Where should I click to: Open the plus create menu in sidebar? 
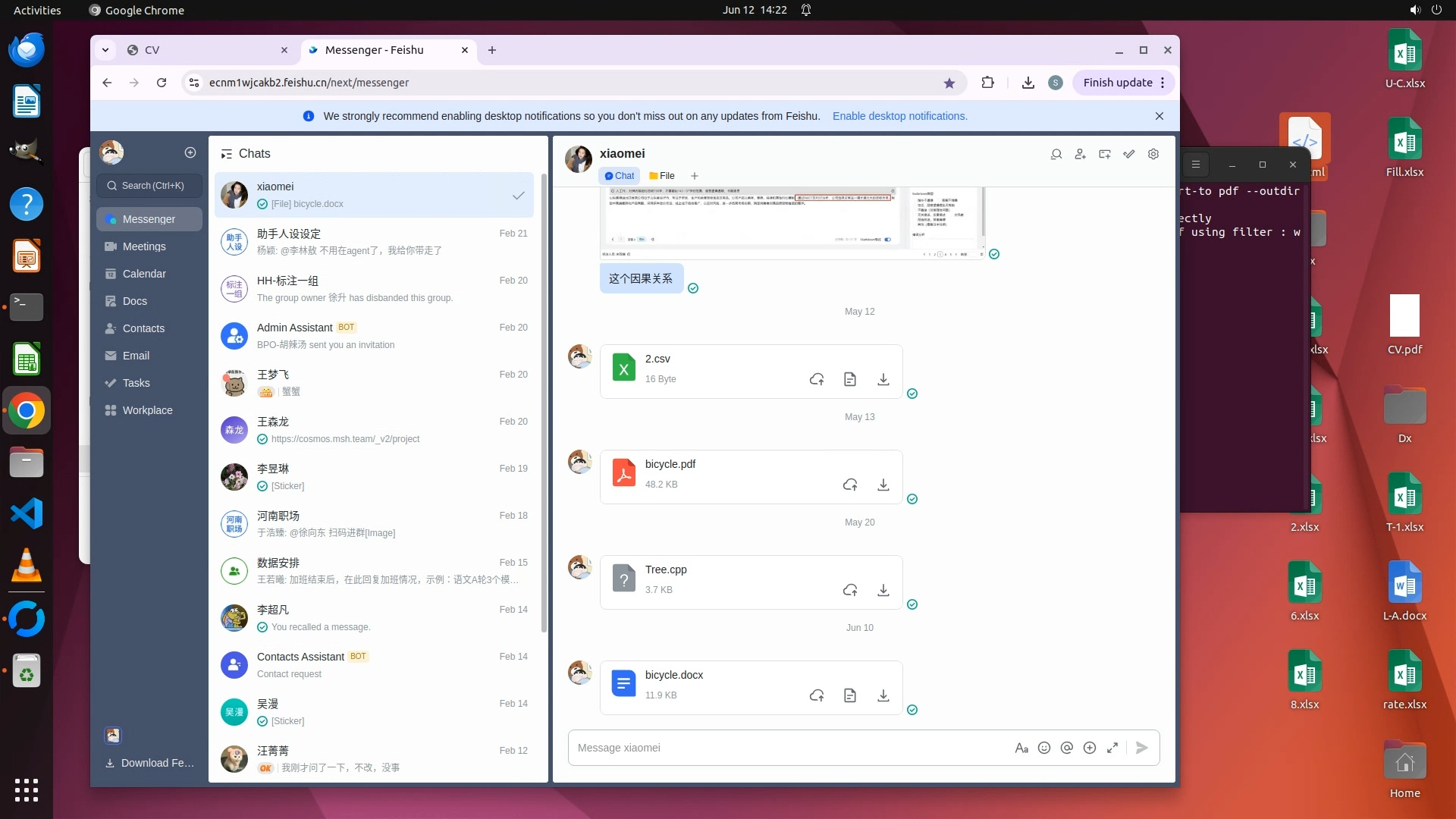pyautogui.click(x=190, y=152)
